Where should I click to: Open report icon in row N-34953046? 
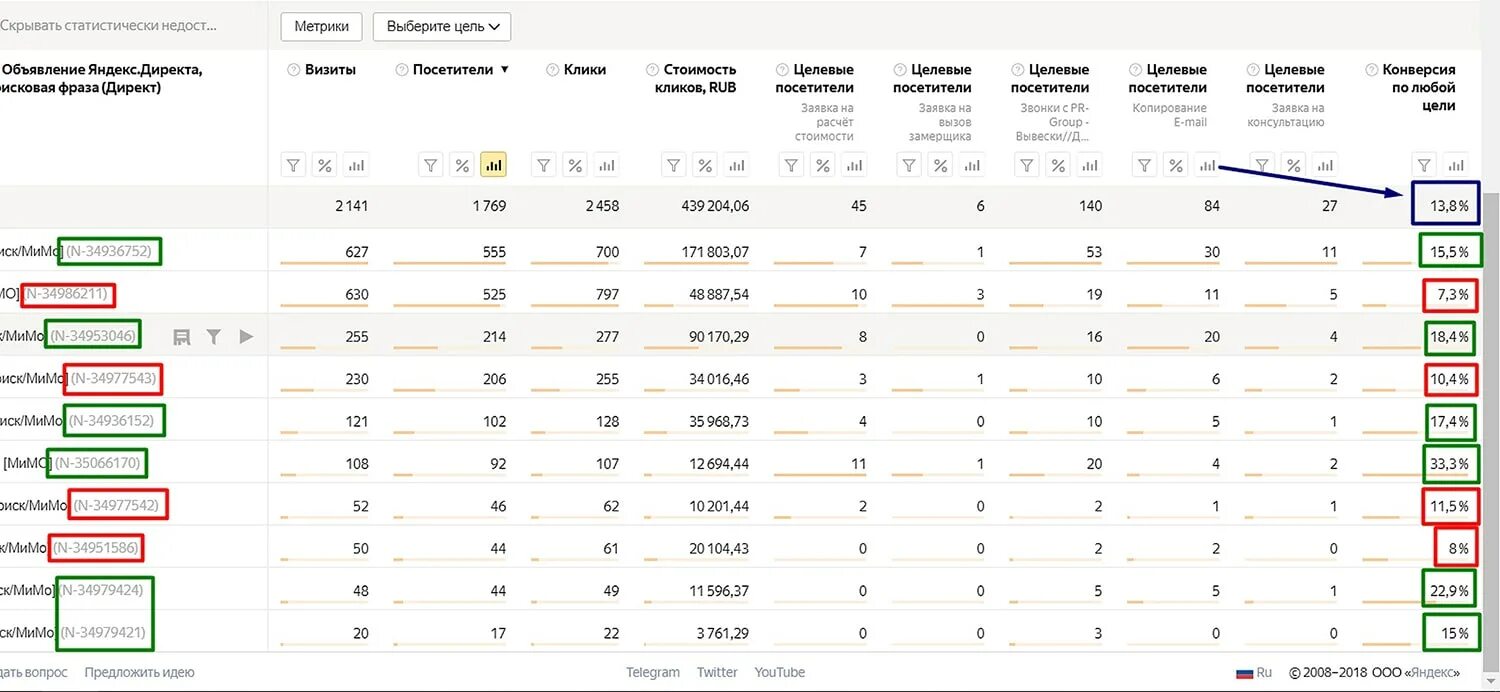pos(182,337)
